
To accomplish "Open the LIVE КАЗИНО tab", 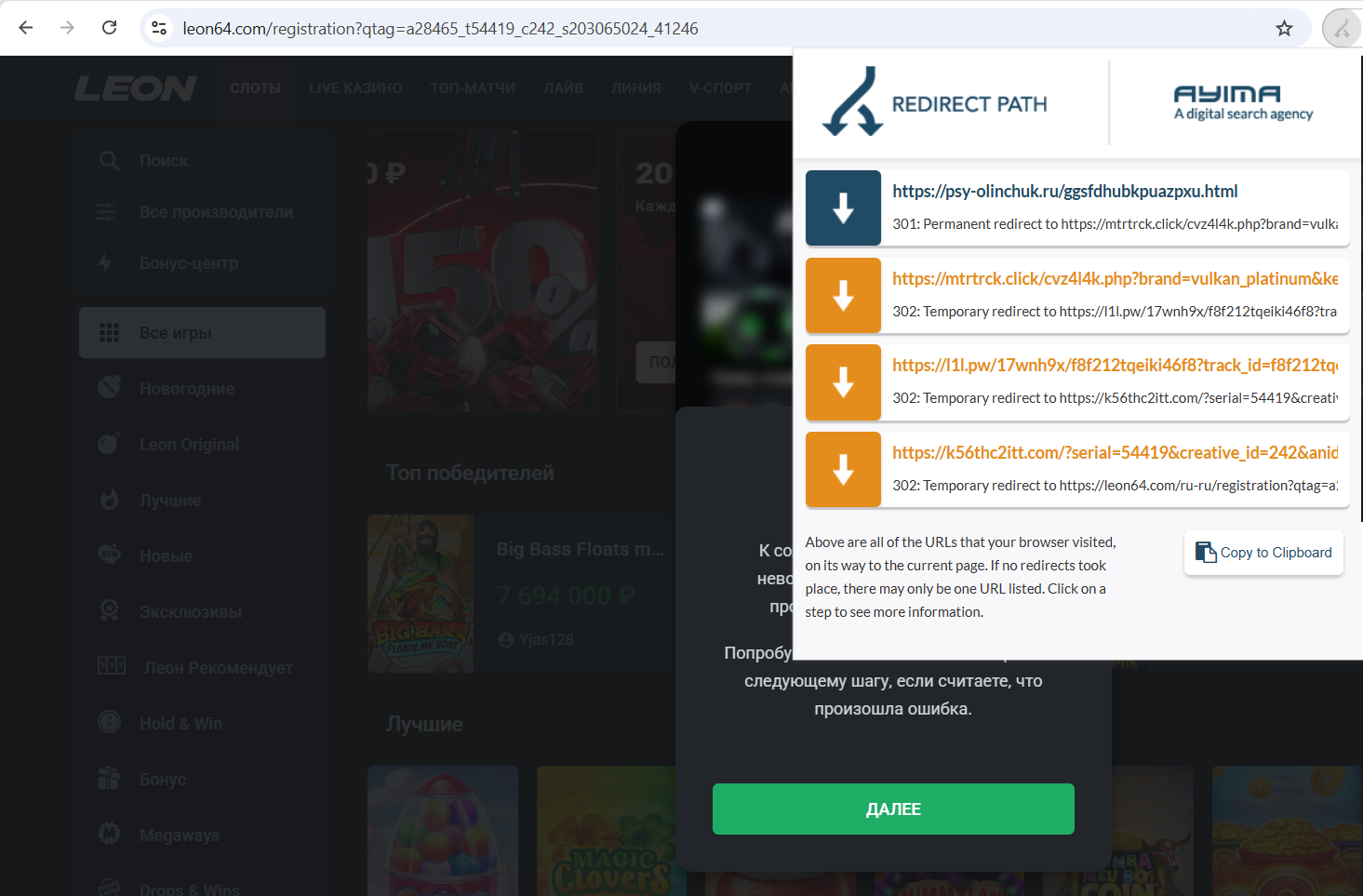I will click(355, 88).
